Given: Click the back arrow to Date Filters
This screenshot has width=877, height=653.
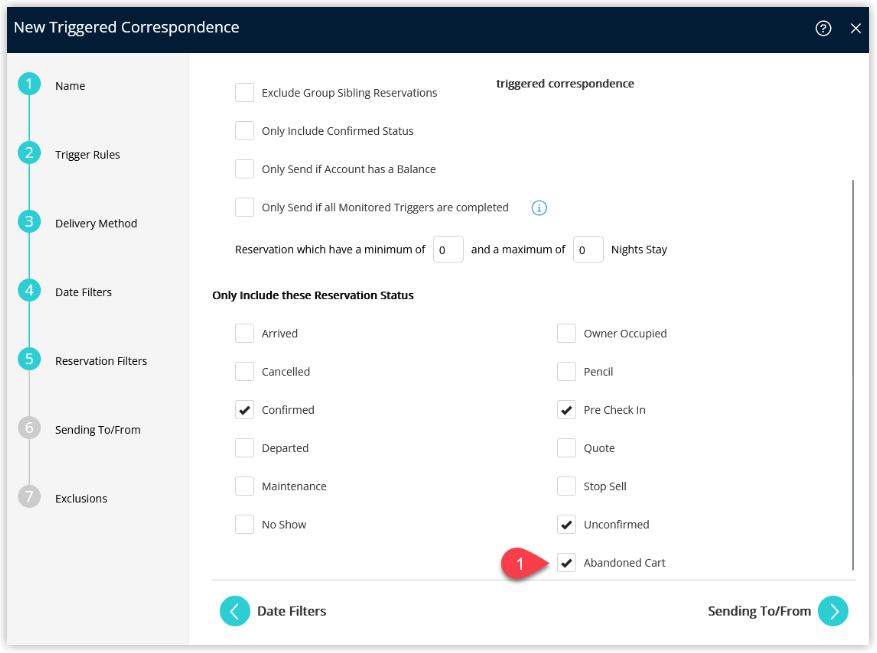Looking at the screenshot, I should [235, 611].
